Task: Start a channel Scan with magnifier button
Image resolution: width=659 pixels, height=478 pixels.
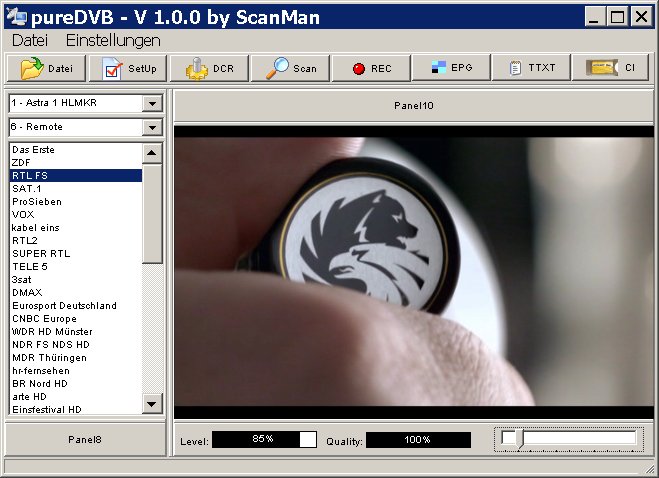Action: 290,68
